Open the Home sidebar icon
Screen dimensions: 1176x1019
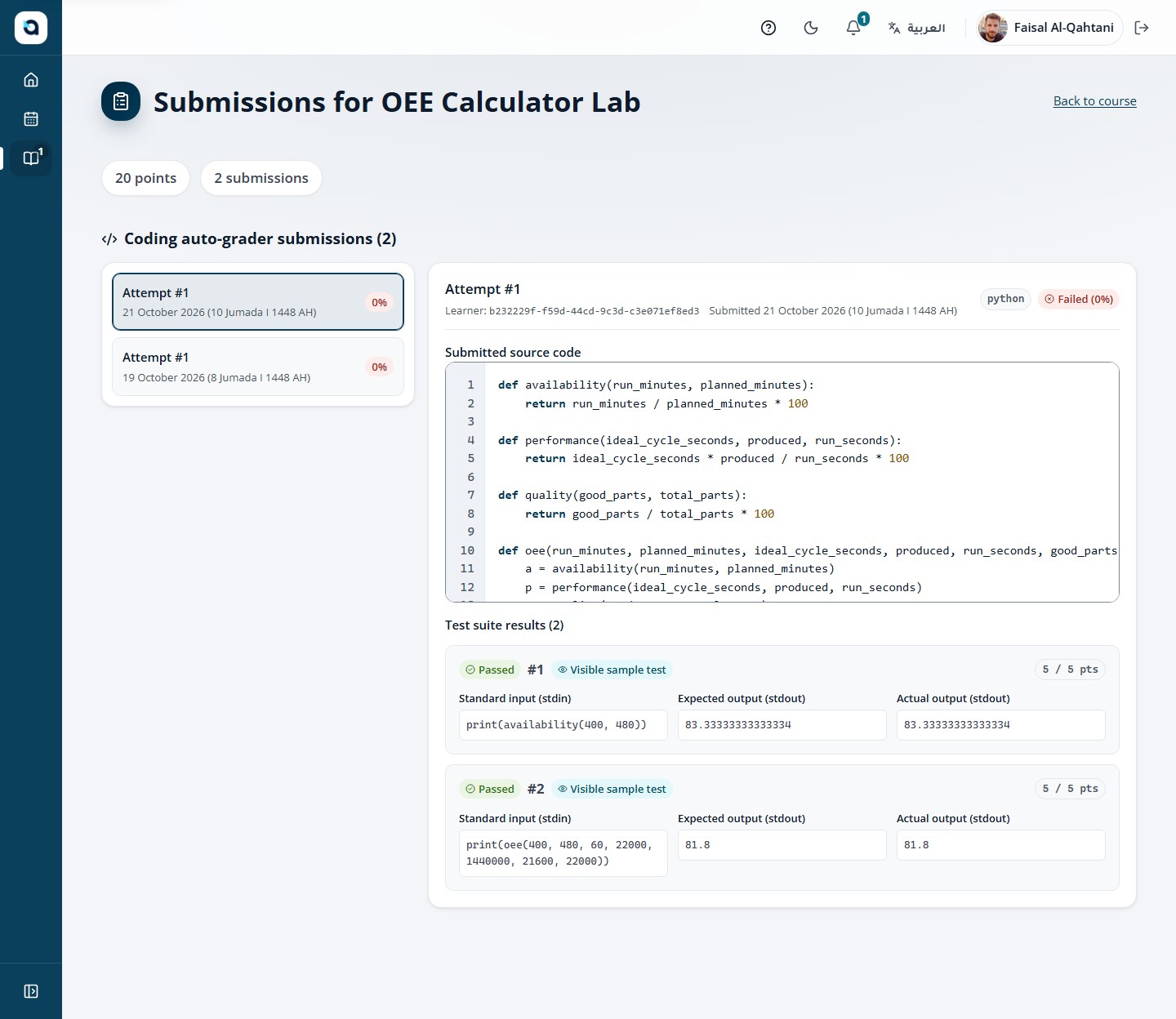[31, 80]
